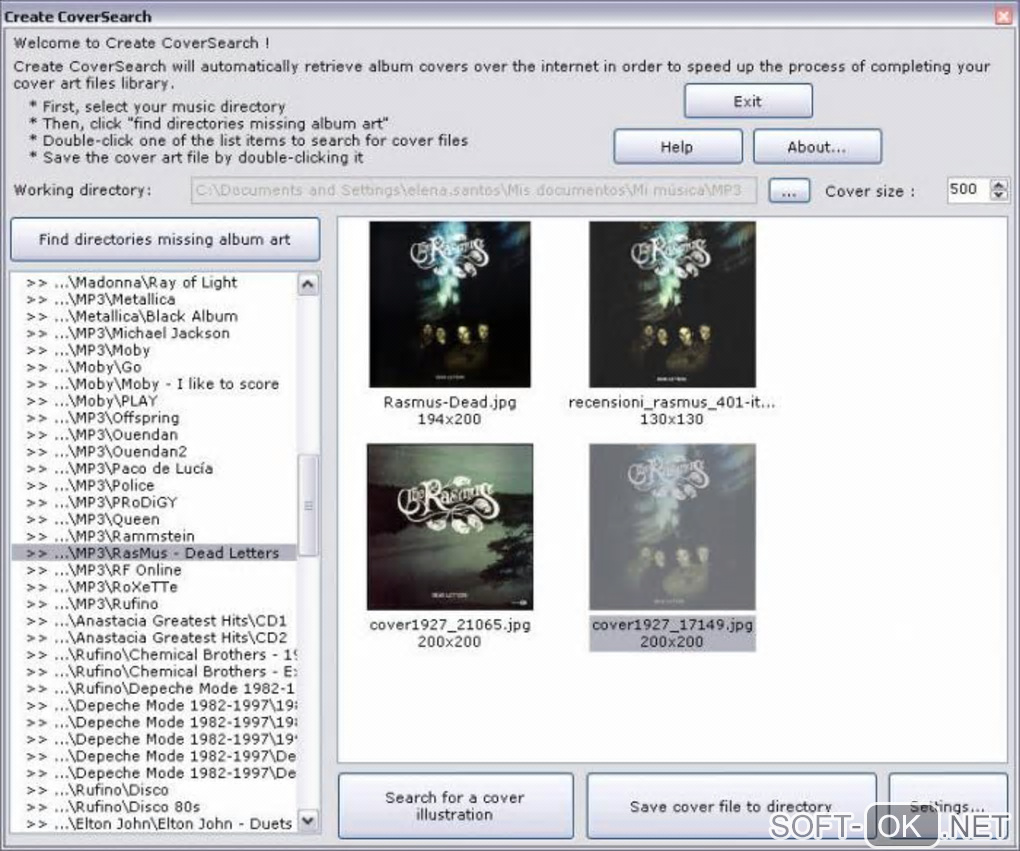Viewport: 1020px width, 851px height.
Task: Select the Rufino\Disco 80s entry
Action: (x=154, y=807)
